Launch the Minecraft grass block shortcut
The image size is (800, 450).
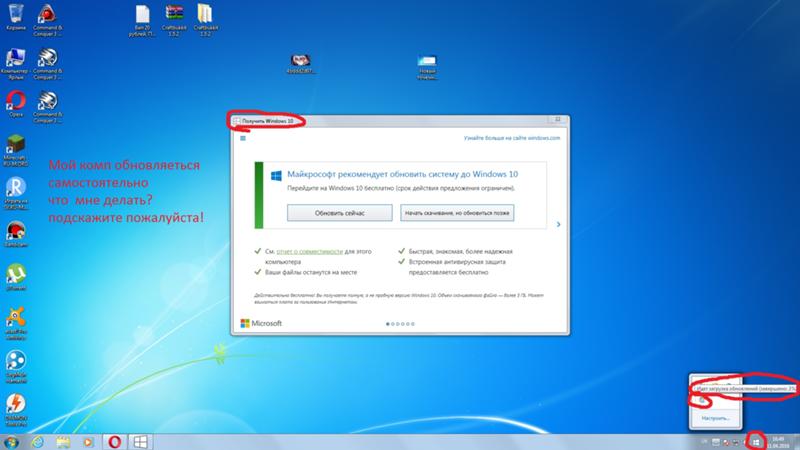[16, 151]
